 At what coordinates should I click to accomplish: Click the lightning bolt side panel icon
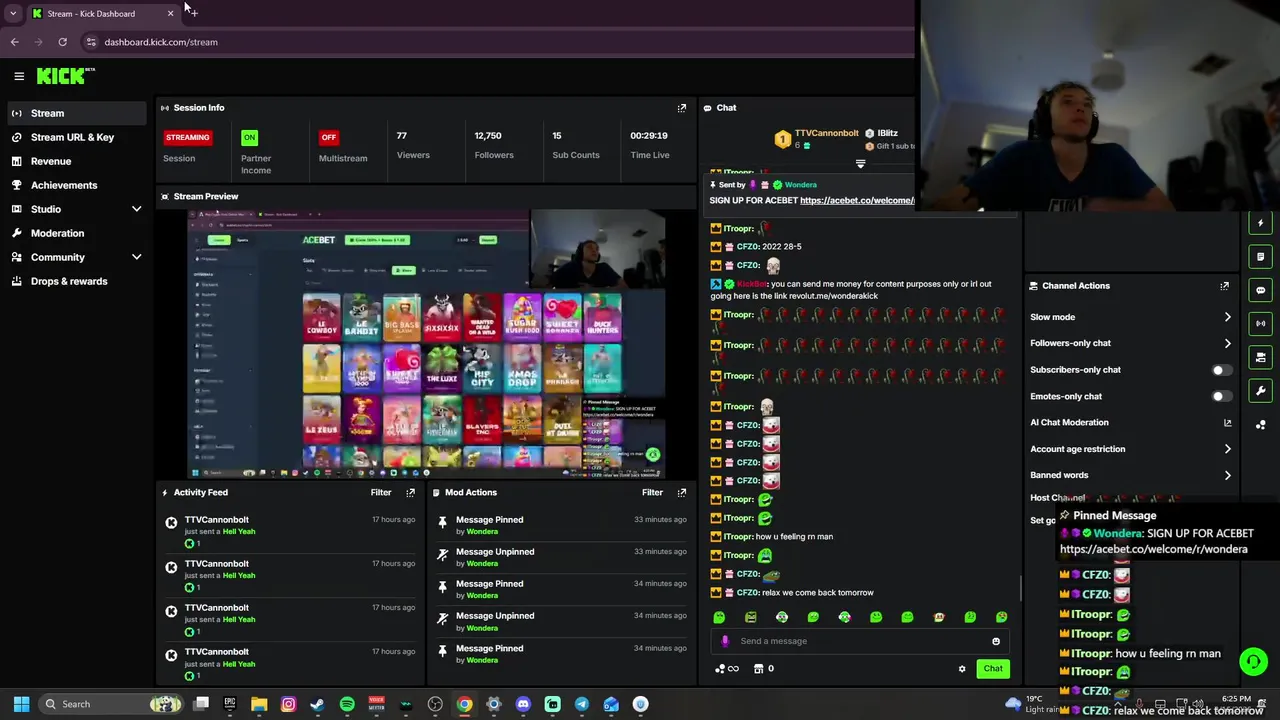1261,223
